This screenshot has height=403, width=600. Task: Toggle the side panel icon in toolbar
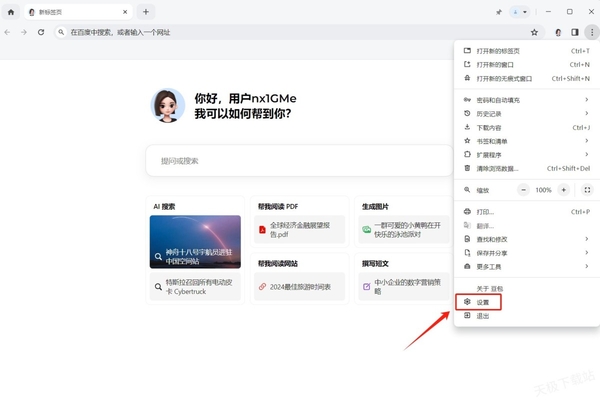pos(575,32)
